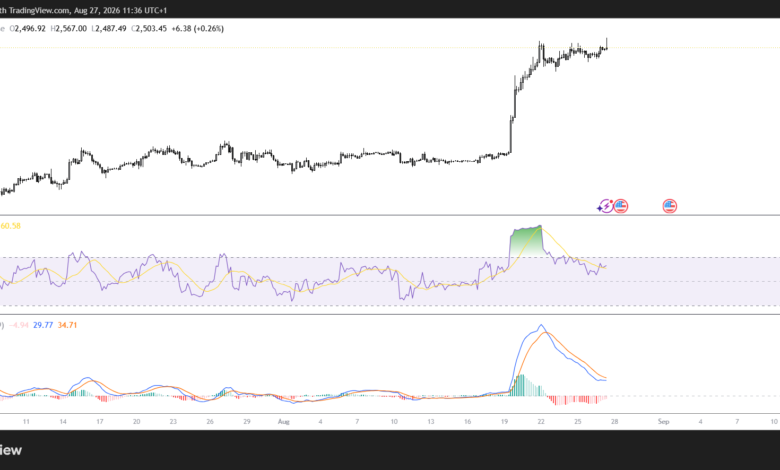Click the change value +6.38 (+0.26%)

(x=197, y=29)
